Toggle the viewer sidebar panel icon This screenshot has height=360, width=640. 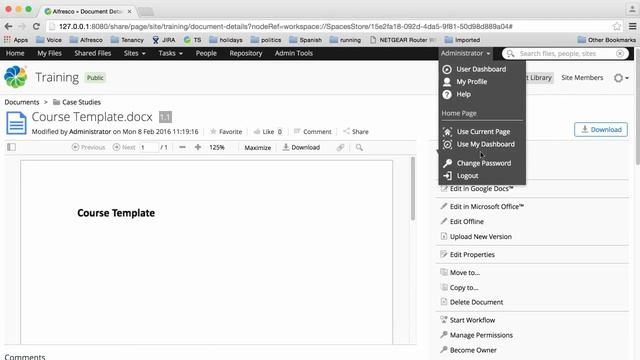[11, 147]
